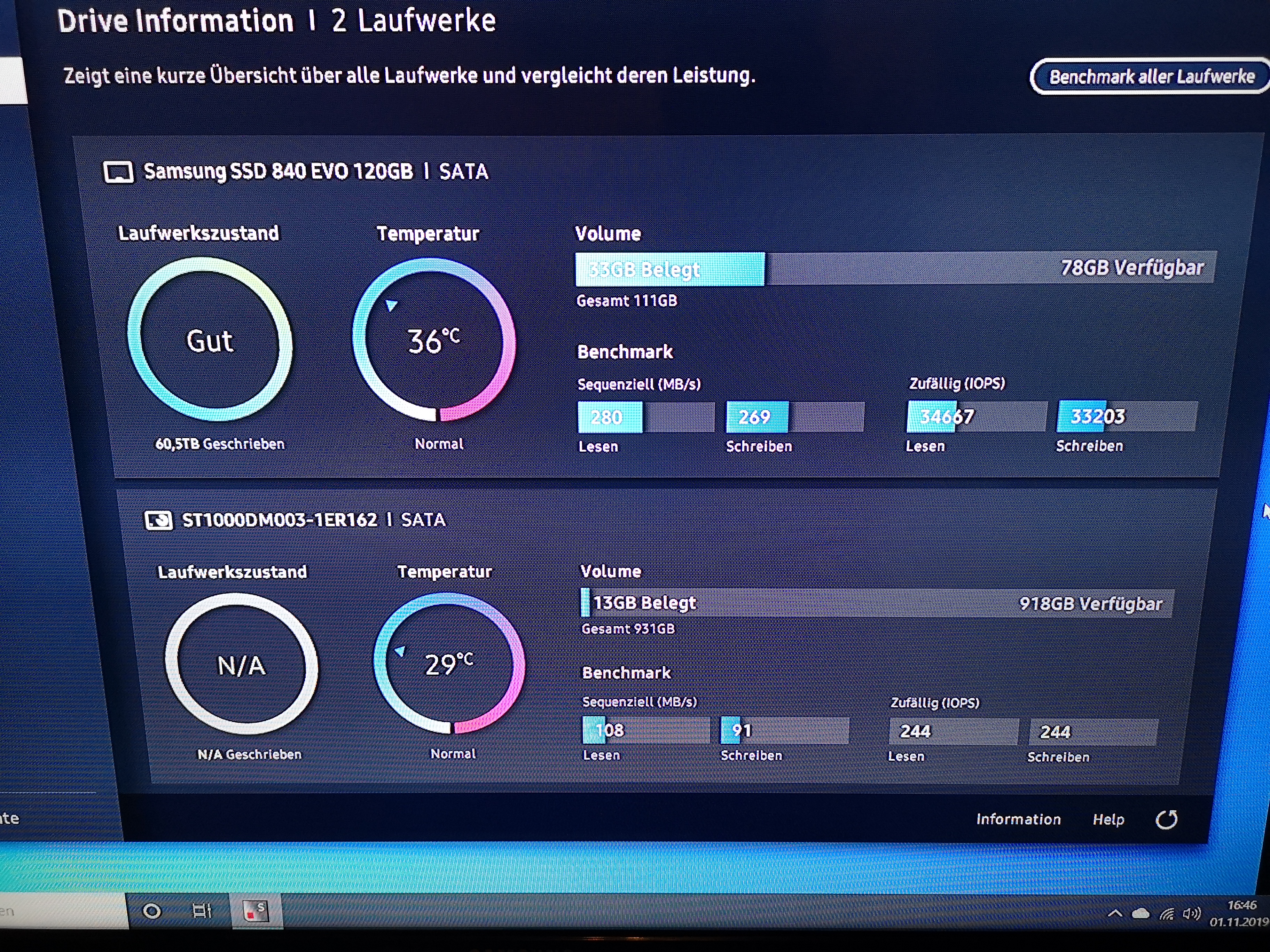Click the Wi-Fi network tray icon
This screenshot has height=952, width=1270.
(1167, 914)
